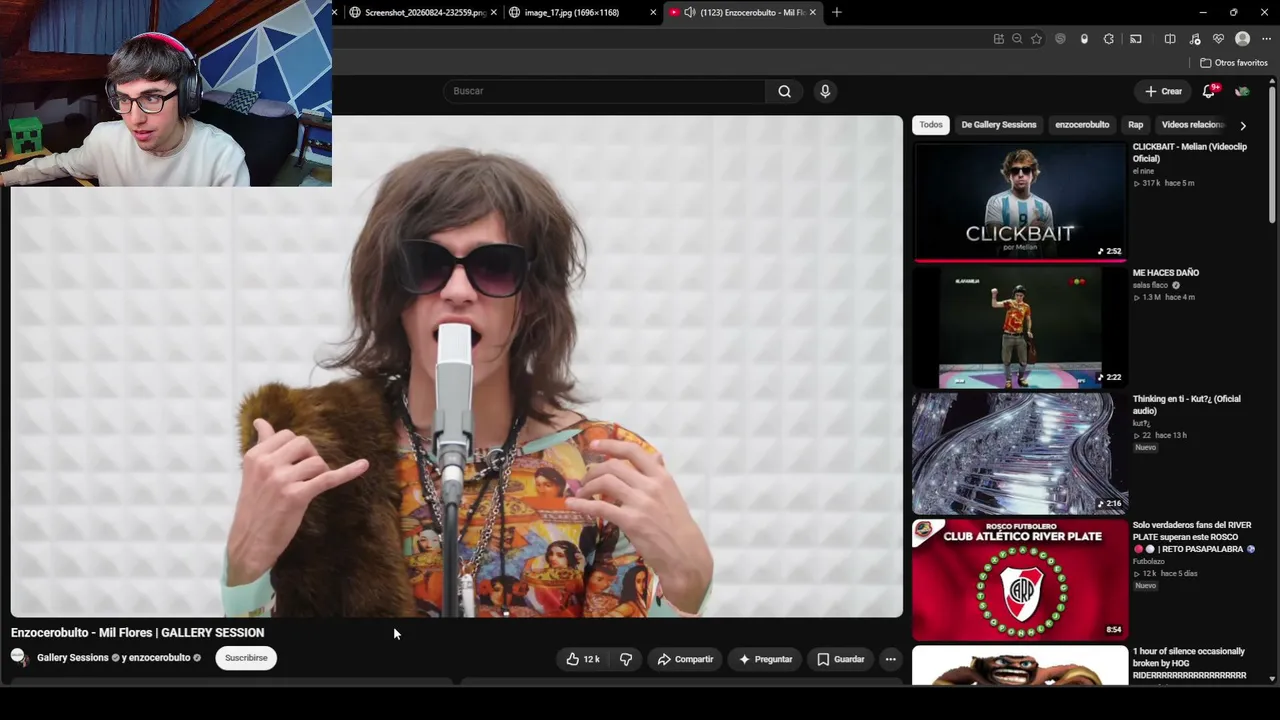Filter related videos by Rap chip
This screenshot has width=1280, height=720.
[x=1136, y=125]
